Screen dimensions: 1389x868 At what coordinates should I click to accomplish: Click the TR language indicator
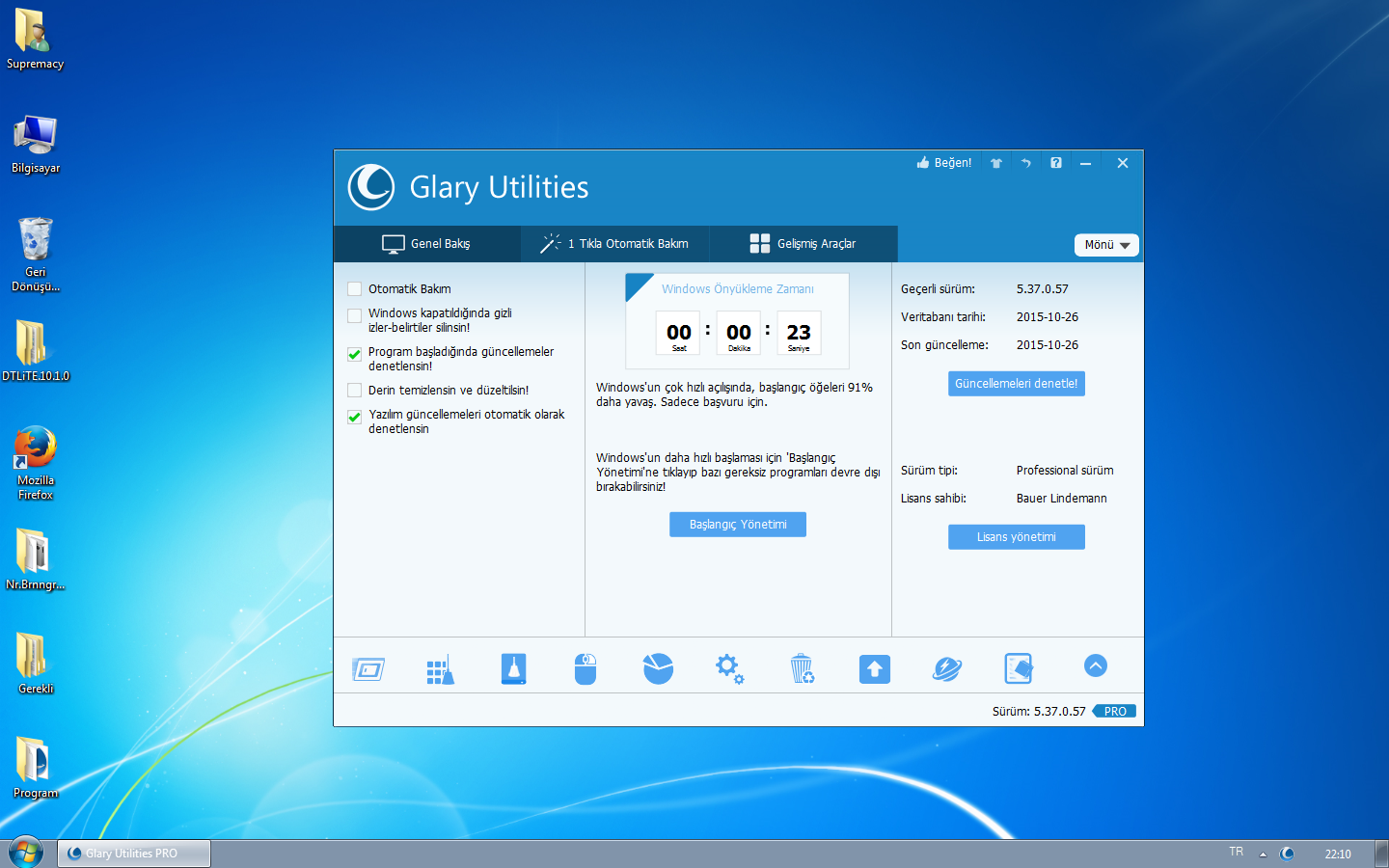click(1237, 852)
